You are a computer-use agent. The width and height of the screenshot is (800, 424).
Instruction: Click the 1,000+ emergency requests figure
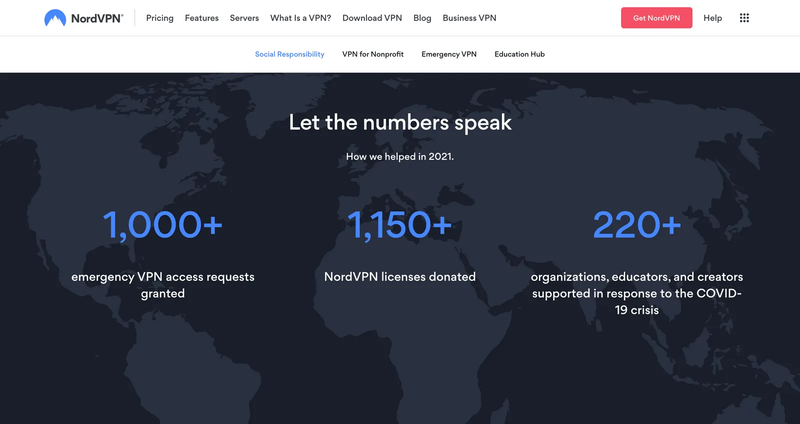(x=163, y=225)
